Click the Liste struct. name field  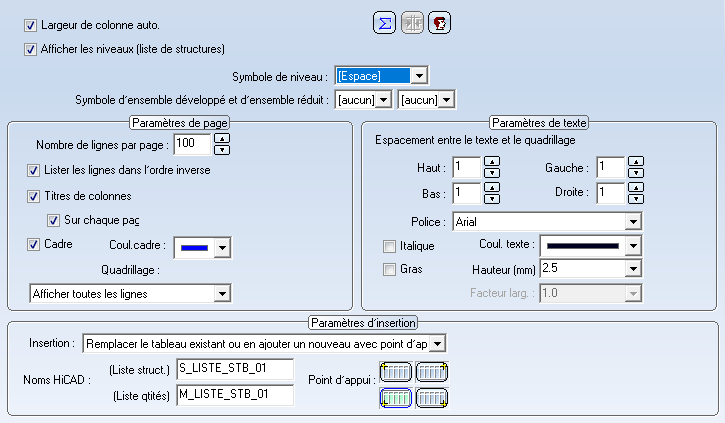pyautogui.click(x=234, y=370)
